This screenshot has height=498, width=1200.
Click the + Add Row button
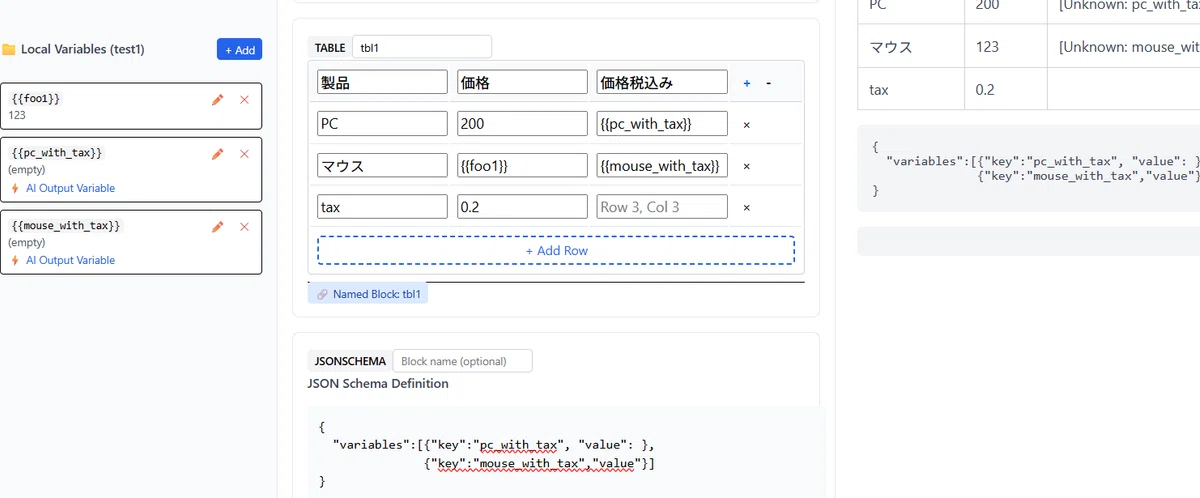556,250
